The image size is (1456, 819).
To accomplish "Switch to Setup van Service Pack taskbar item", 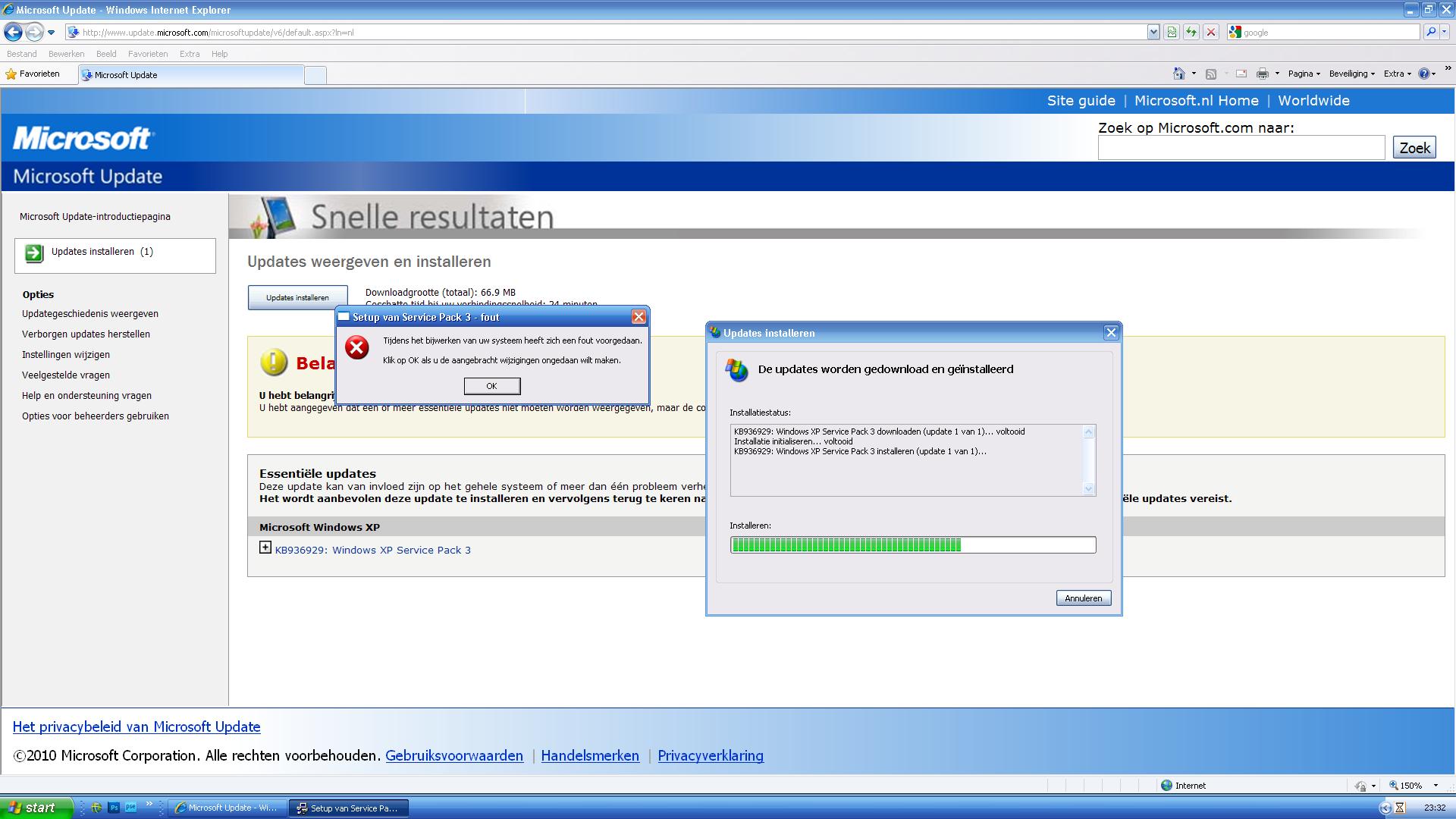I will pos(348,808).
